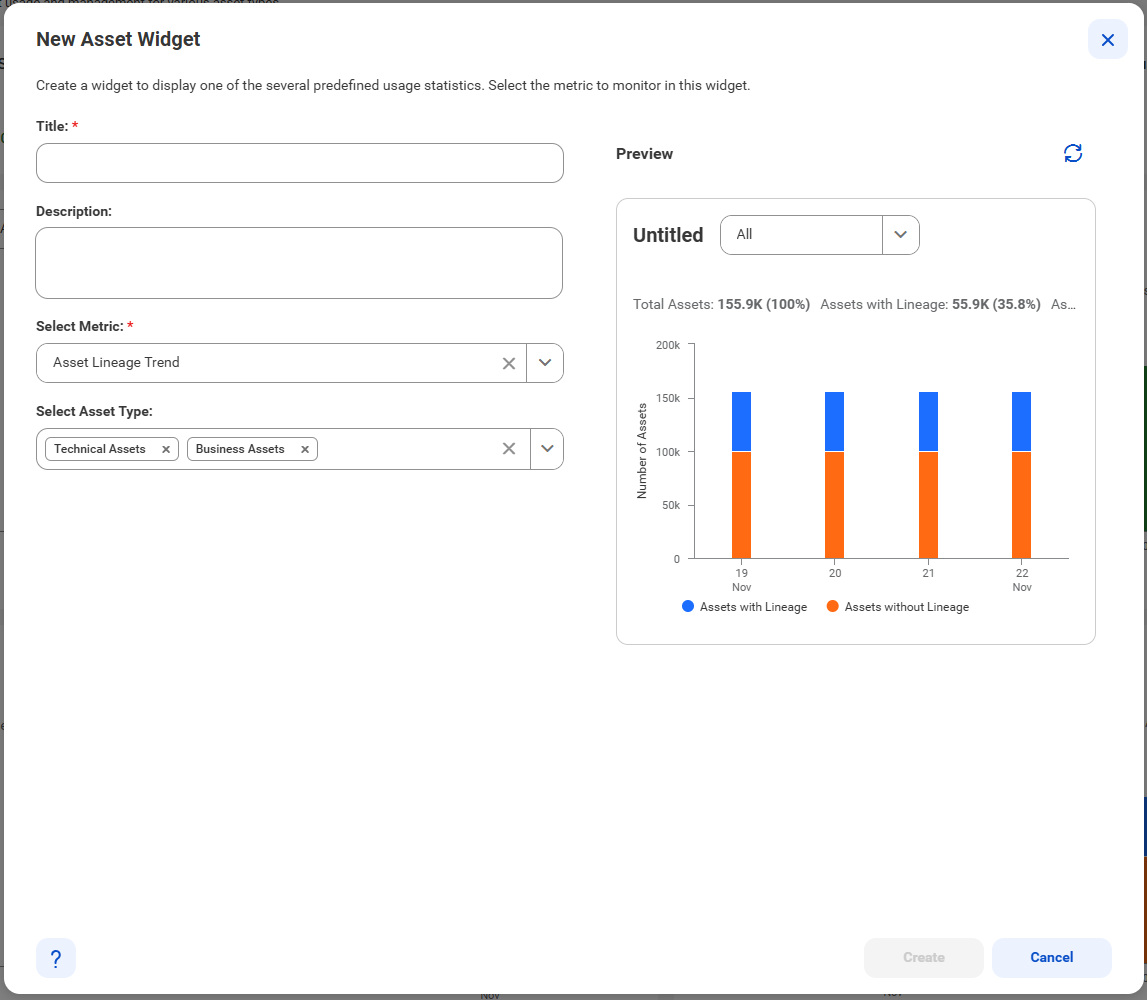Click the Asset Lineage Trend value text
This screenshot has width=1147, height=1000.
pos(116,363)
